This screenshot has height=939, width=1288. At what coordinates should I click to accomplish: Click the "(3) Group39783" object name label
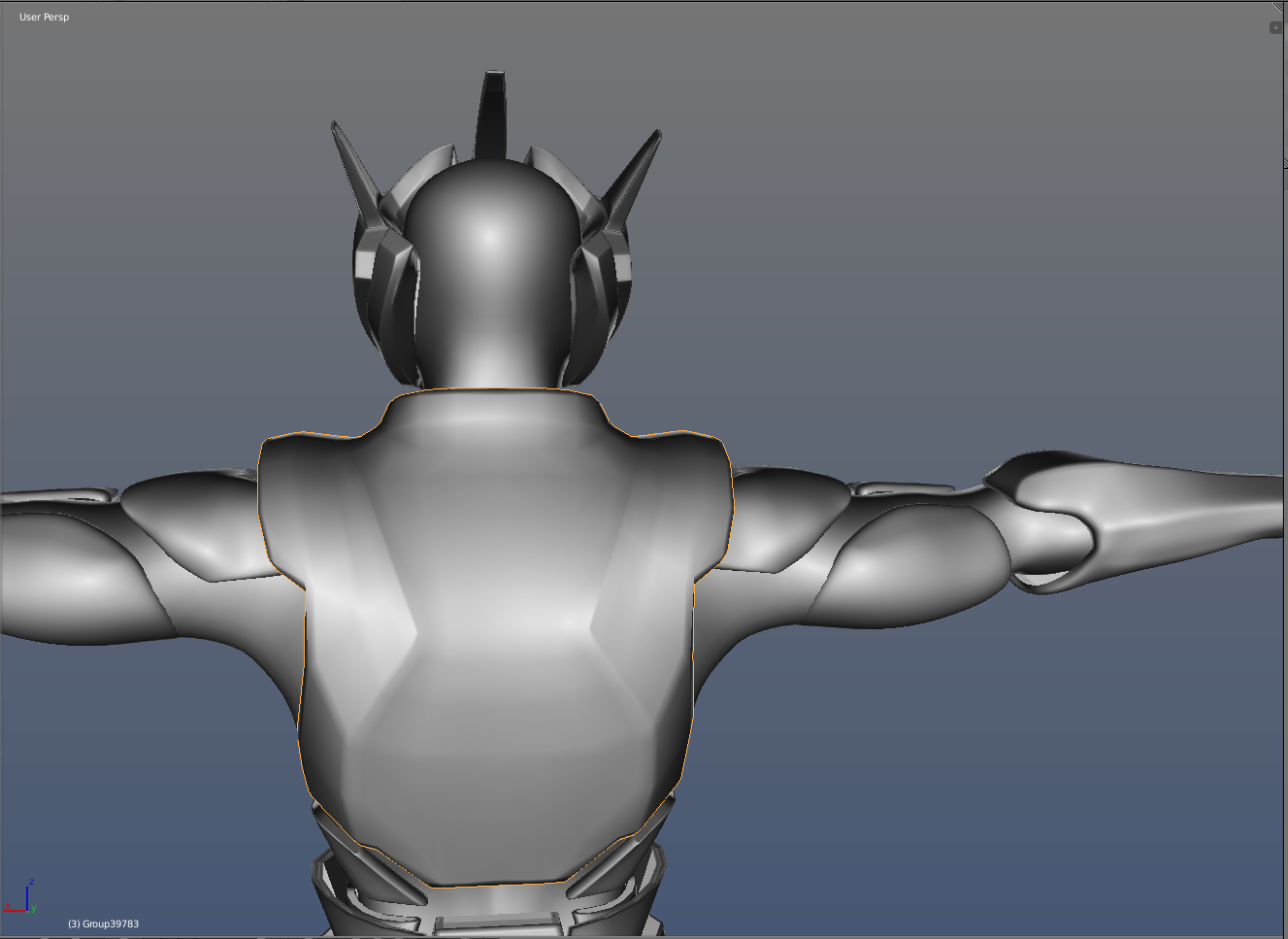(x=103, y=923)
